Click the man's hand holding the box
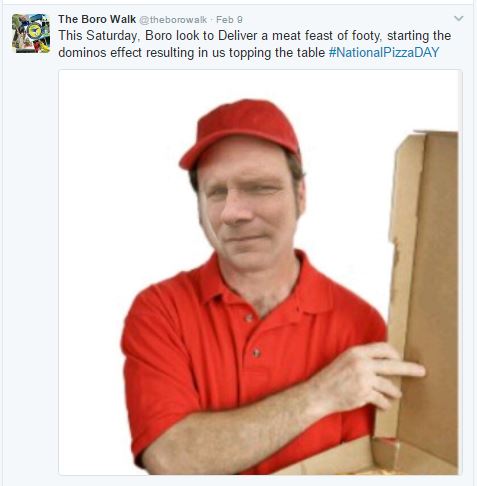The image size is (477, 486). (370, 375)
